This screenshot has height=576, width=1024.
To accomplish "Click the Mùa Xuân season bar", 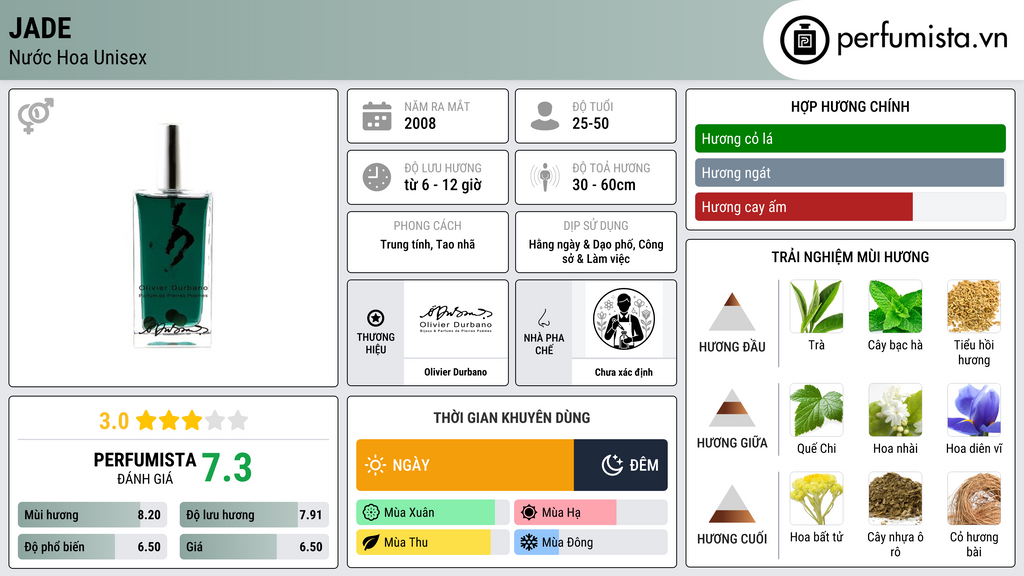I will click(x=432, y=513).
